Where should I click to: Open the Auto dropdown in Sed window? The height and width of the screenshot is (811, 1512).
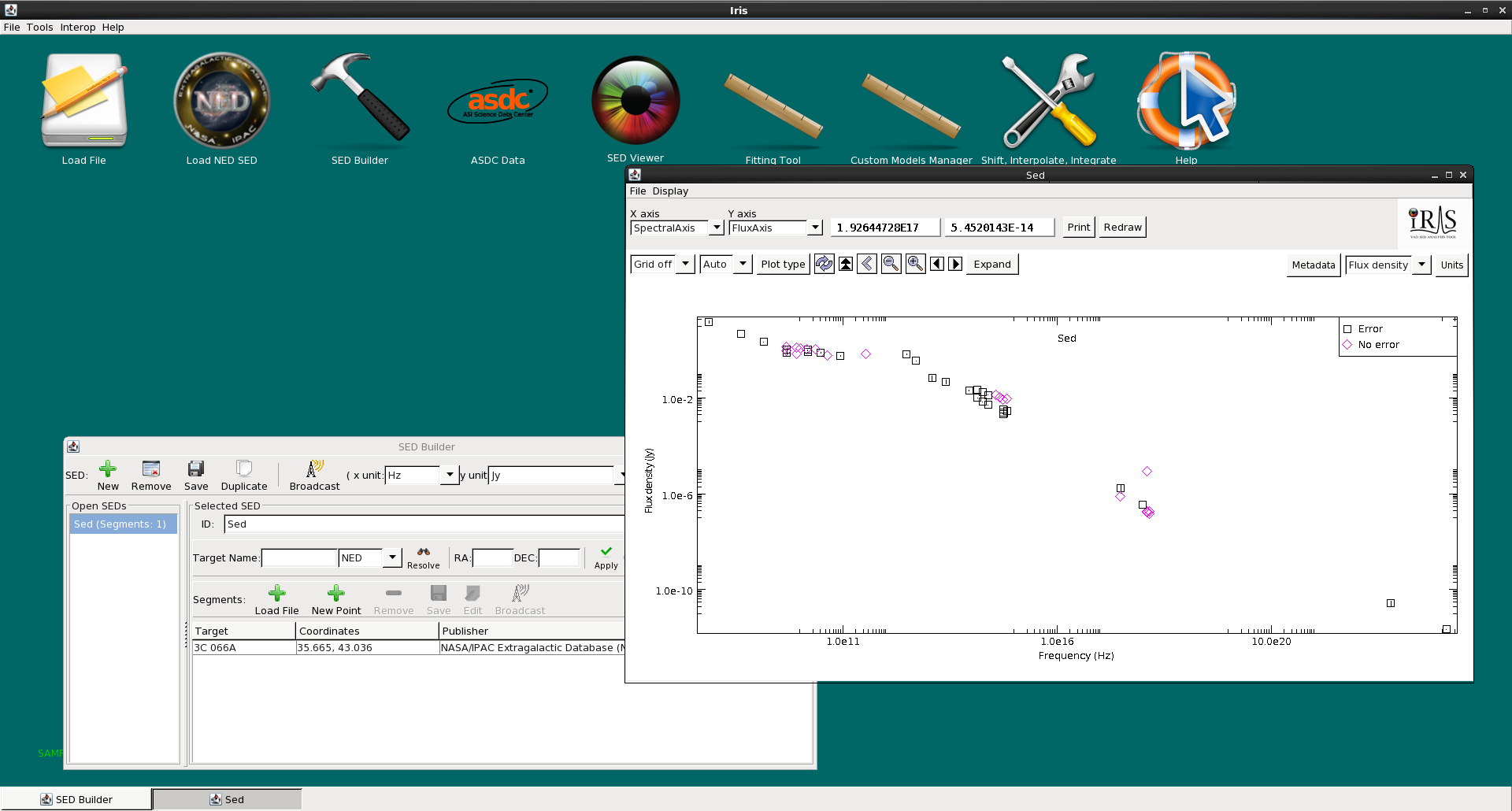tap(743, 265)
